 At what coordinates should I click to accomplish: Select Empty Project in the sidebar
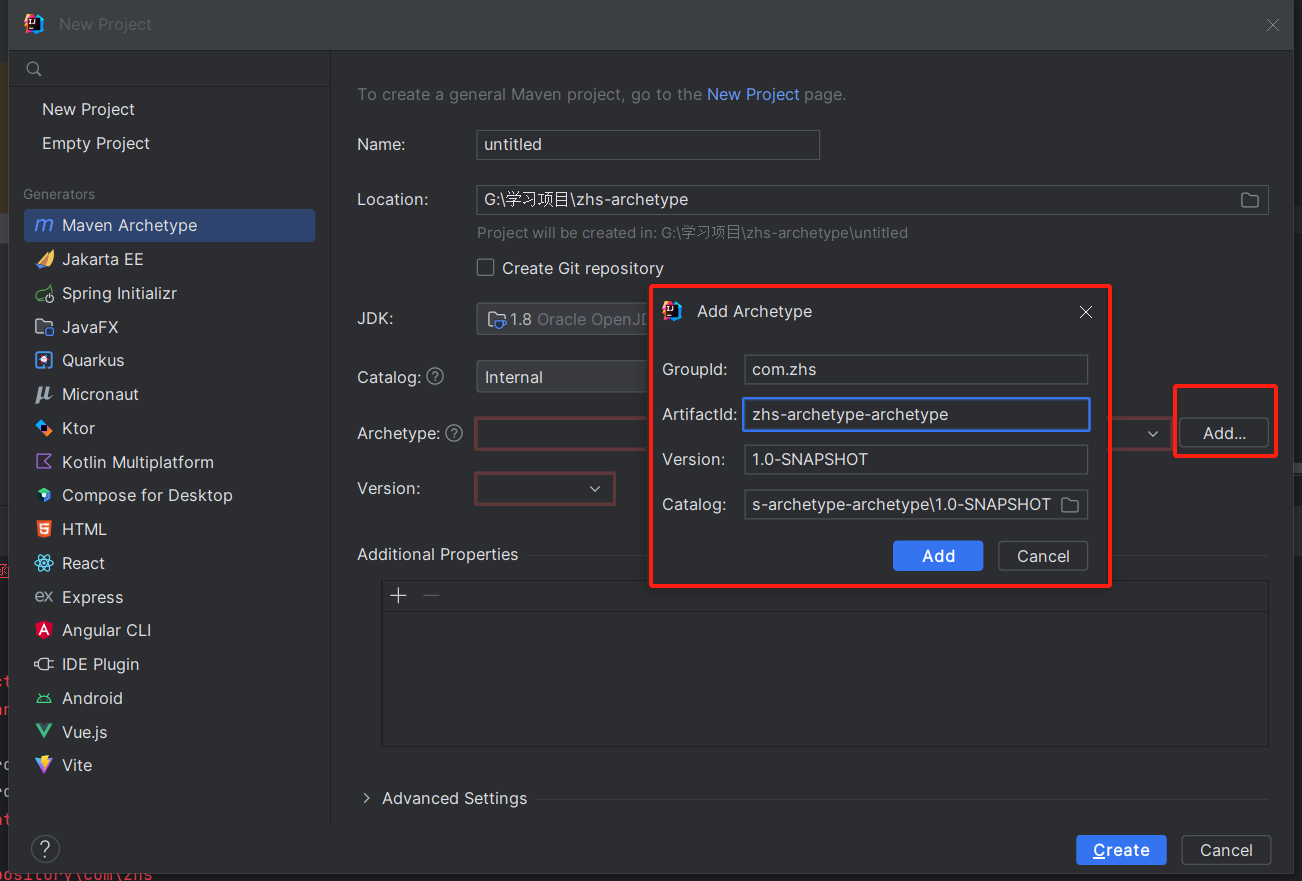point(96,144)
